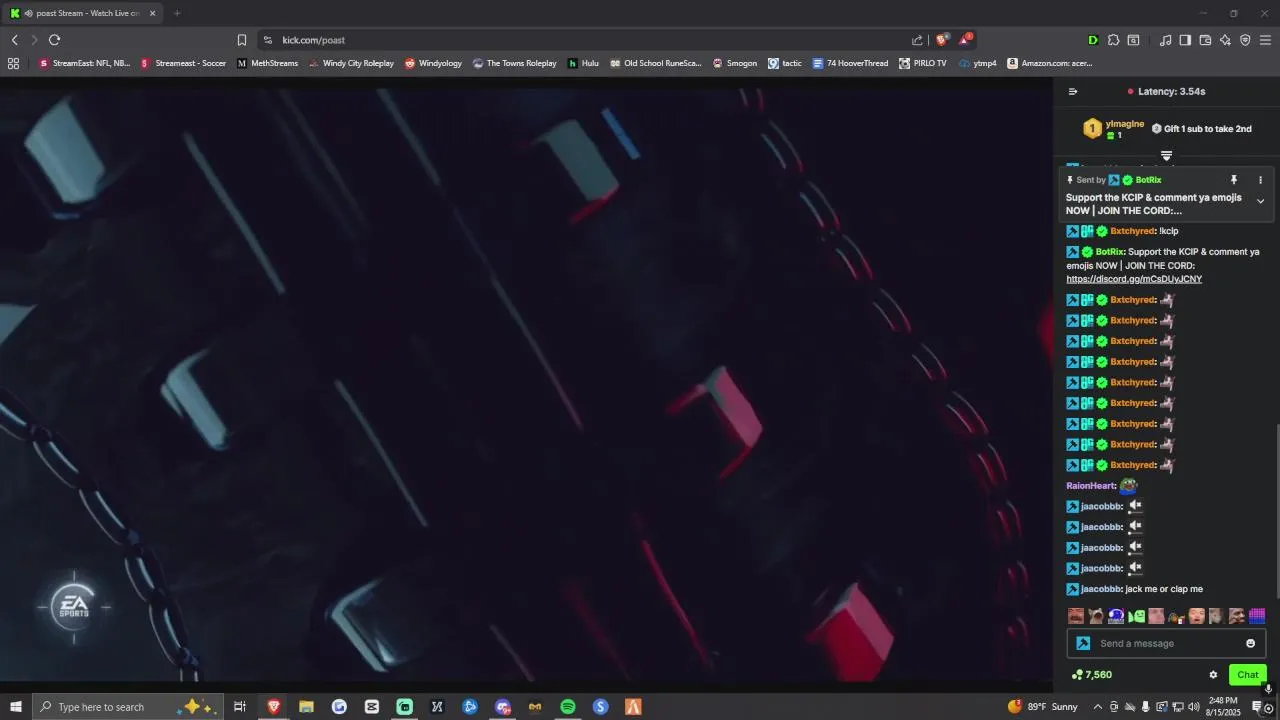The width and height of the screenshot is (1280, 720).
Task: Show hidden system tray icons
Action: [x=1098, y=707]
